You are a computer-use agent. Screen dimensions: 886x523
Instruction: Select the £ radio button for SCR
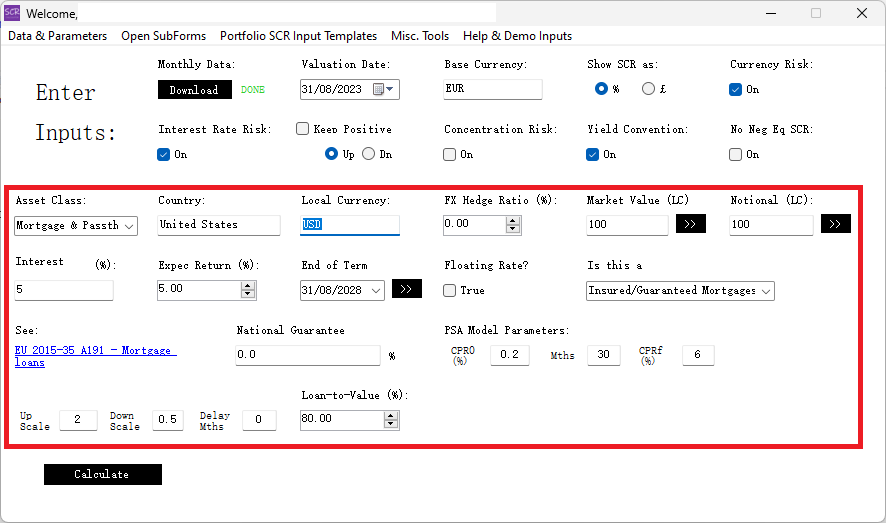(x=648, y=89)
